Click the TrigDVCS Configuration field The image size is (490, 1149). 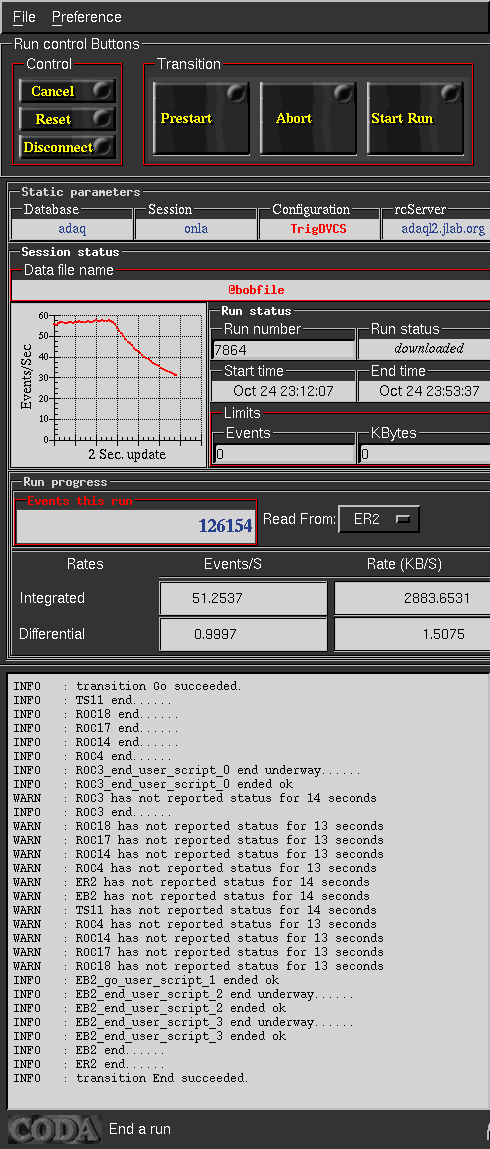(x=318, y=229)
